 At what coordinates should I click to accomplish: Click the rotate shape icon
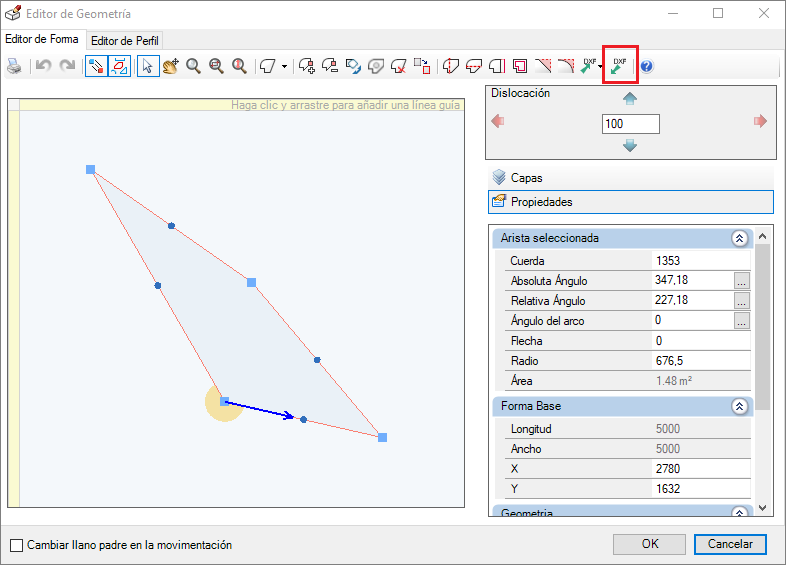(353, 66)
